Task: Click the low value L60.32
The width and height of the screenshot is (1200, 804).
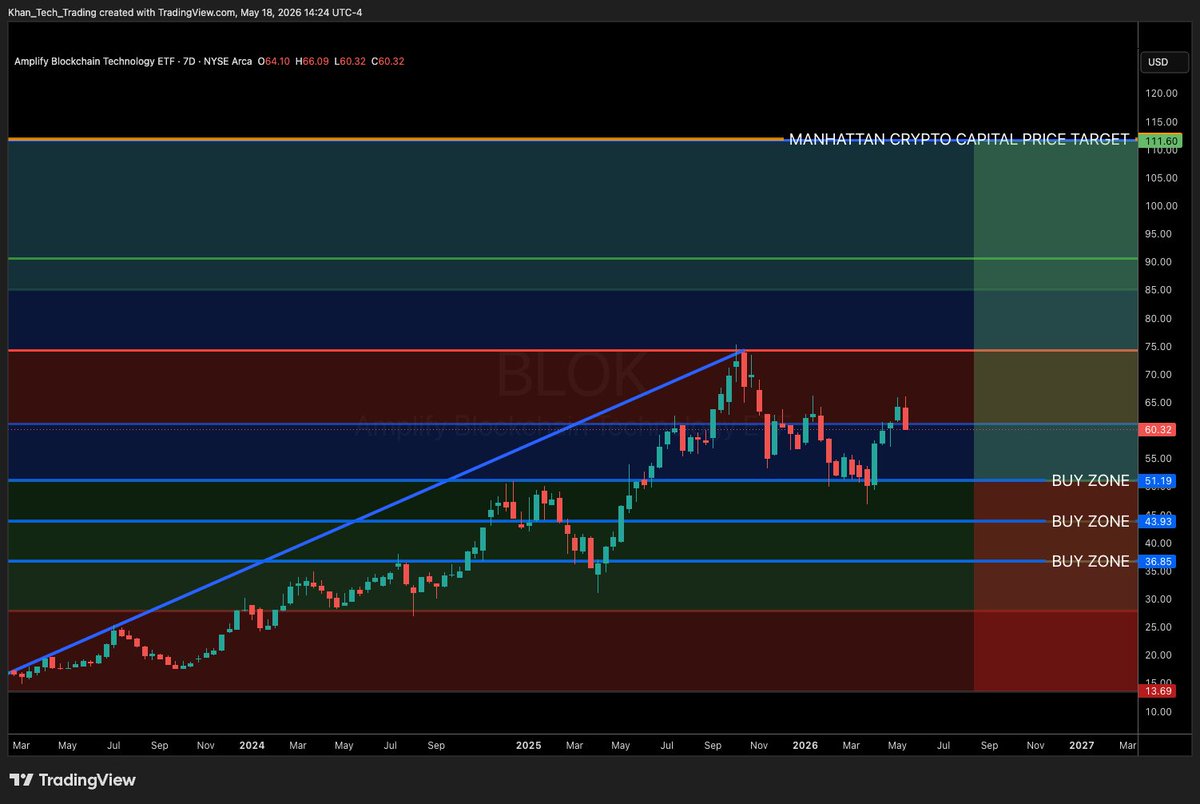Action: 349,61
